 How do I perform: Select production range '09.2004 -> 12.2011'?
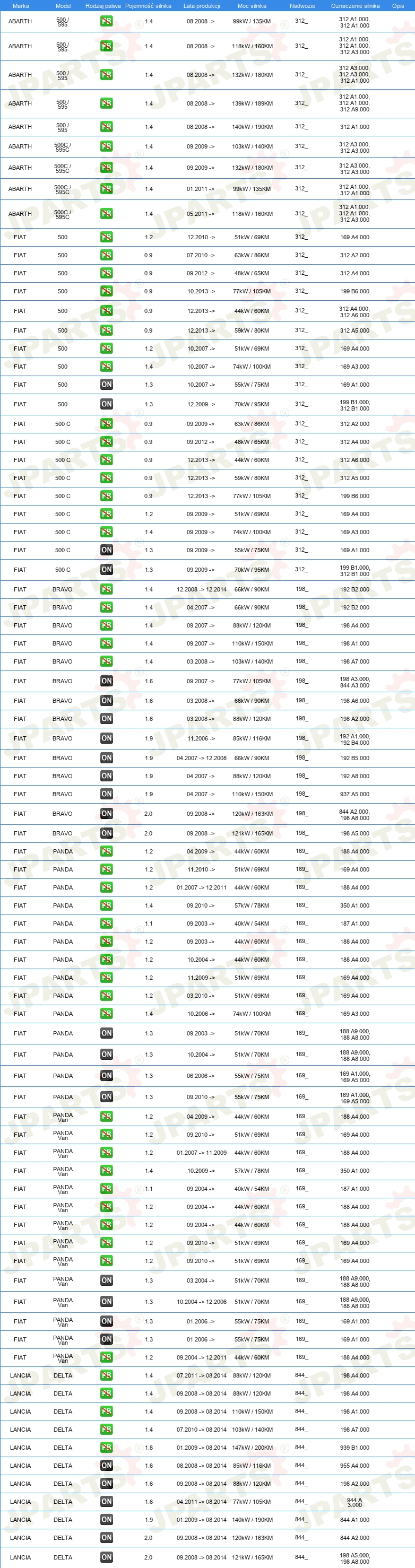pos(202,1357)
